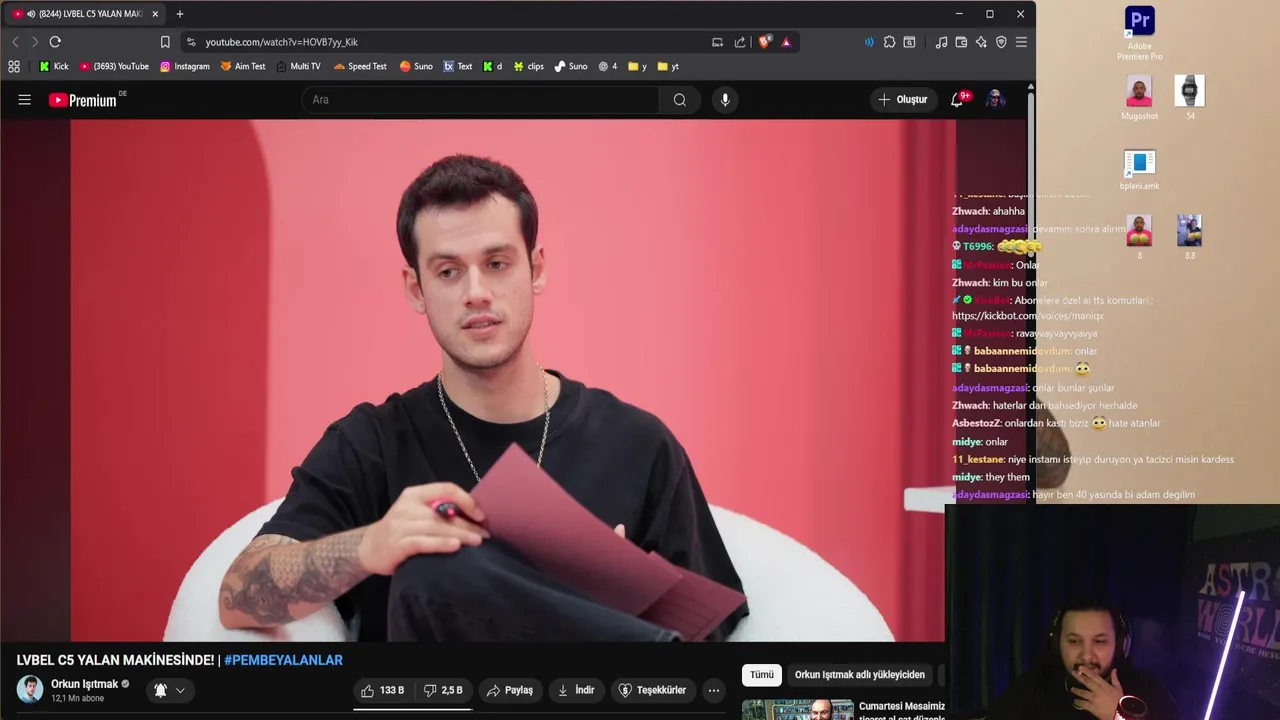Open the new tab plus button

pyautogui.click(x=180, y=14)
